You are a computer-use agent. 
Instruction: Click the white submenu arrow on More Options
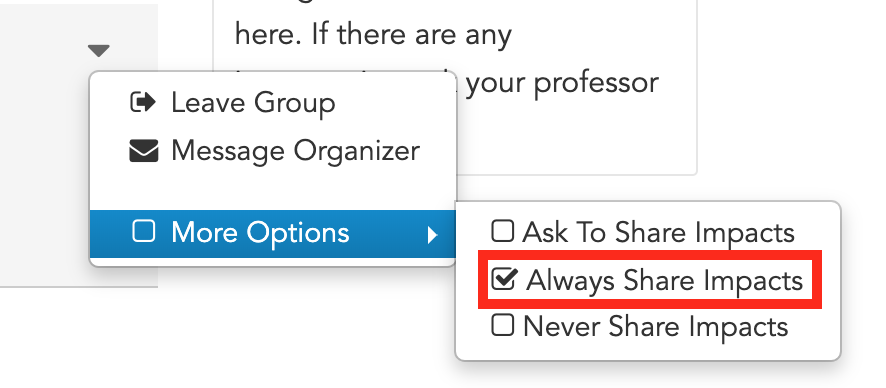[x=432, y=234]
